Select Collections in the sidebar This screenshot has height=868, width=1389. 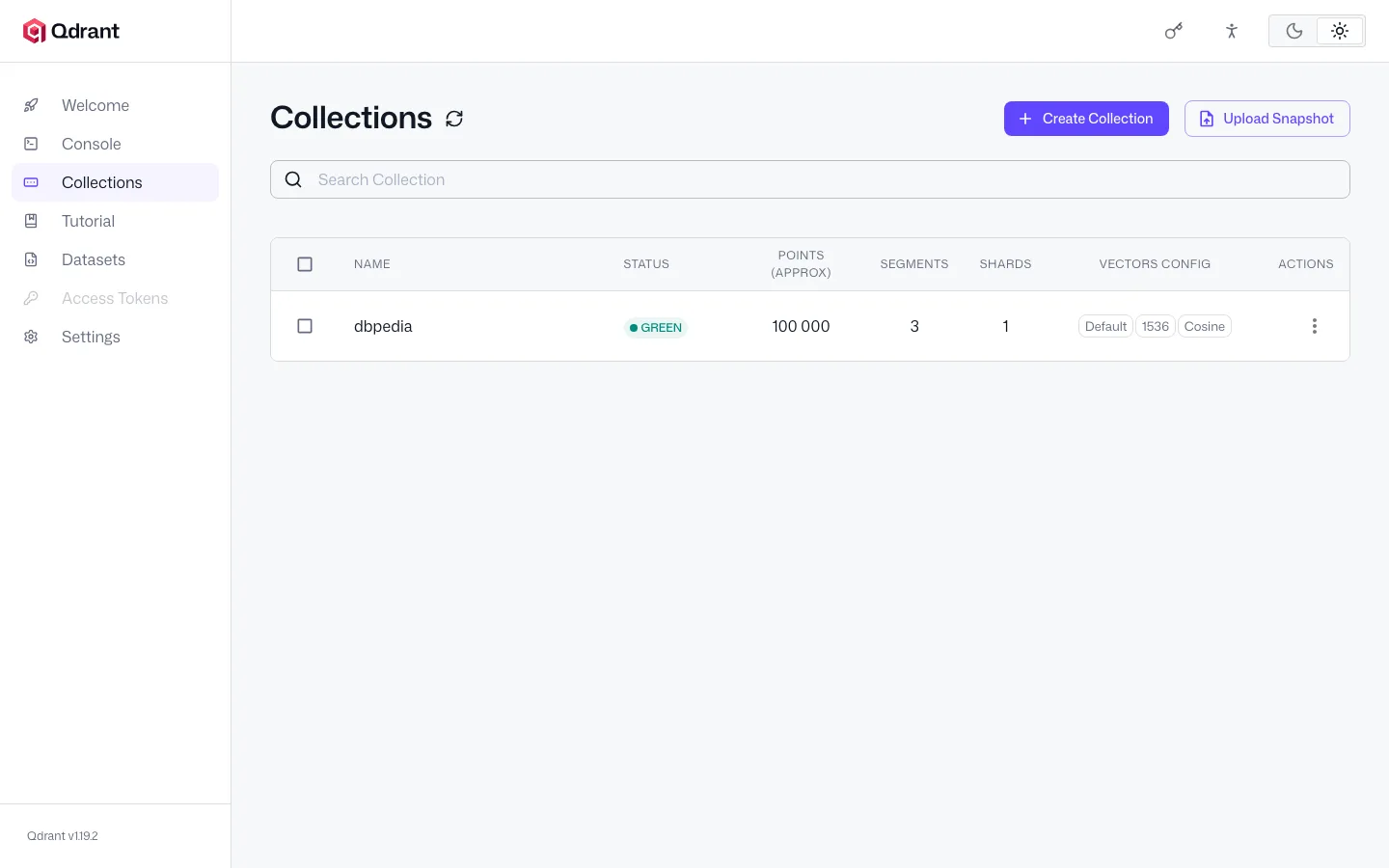point(115,182)
